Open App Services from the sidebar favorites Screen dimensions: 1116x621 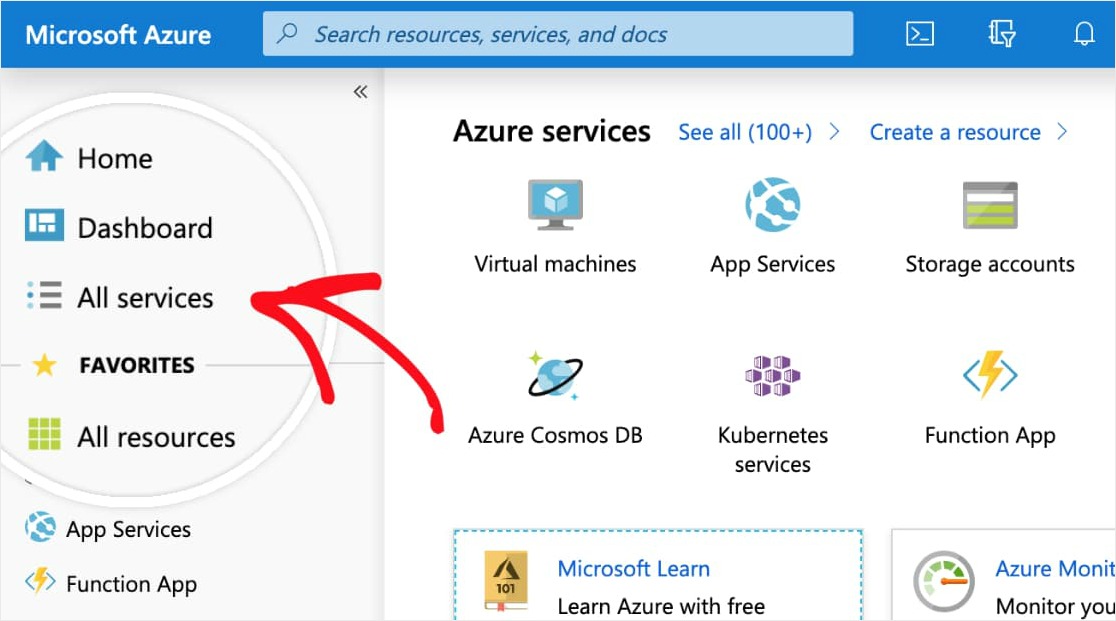(128, 530)
